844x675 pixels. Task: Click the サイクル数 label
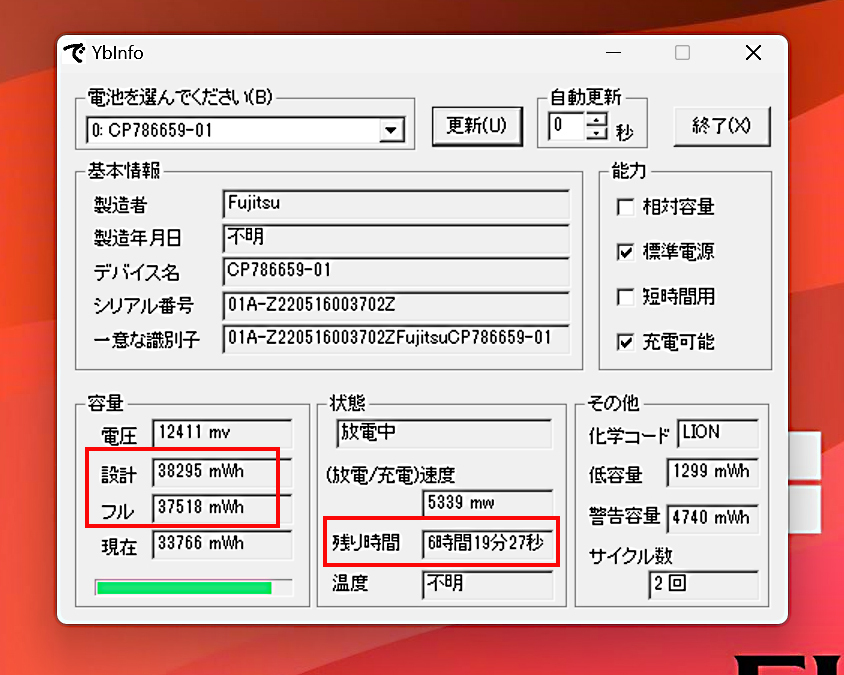[x=631, y=556]
